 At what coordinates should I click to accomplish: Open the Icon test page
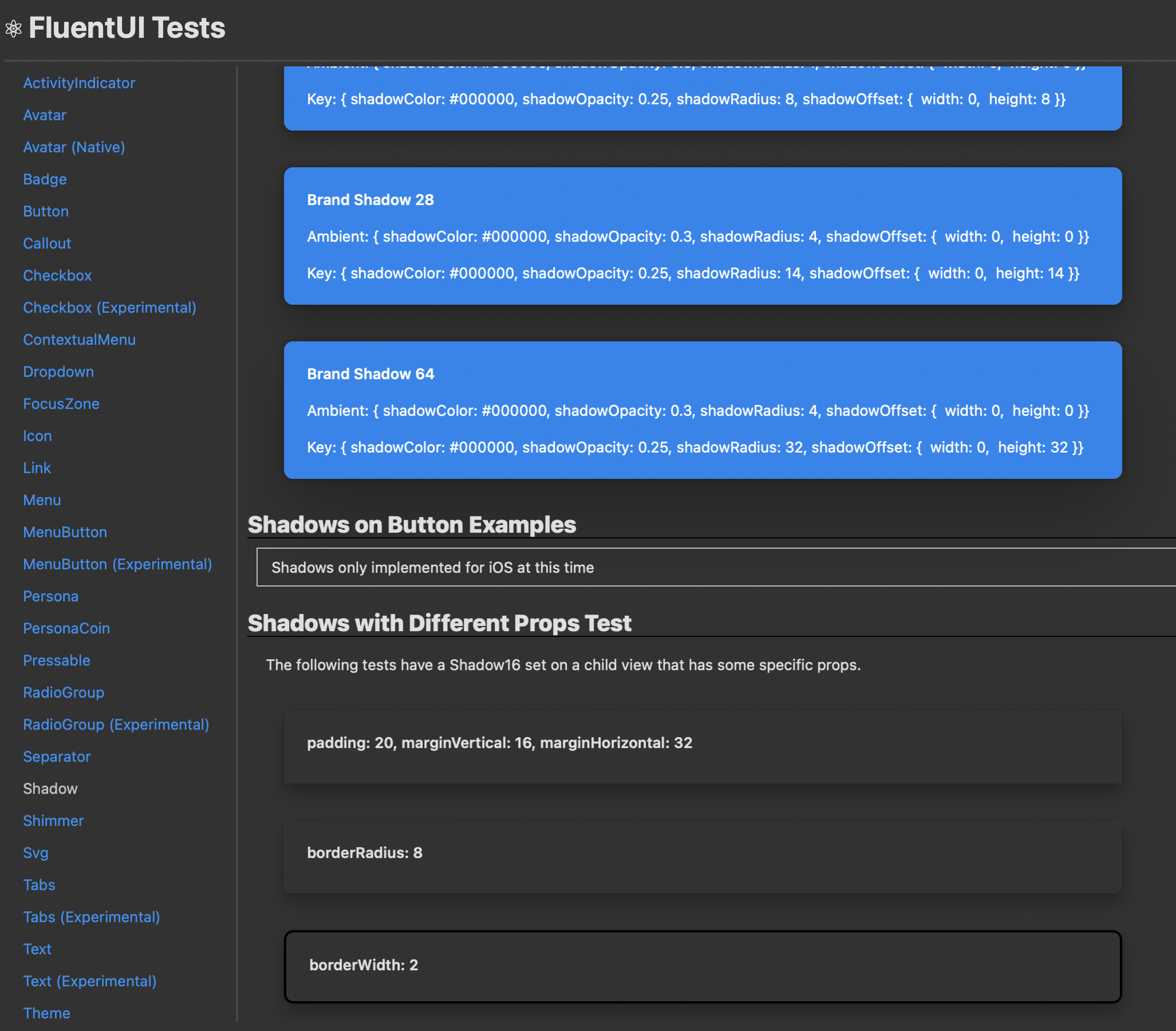(38, 435)
